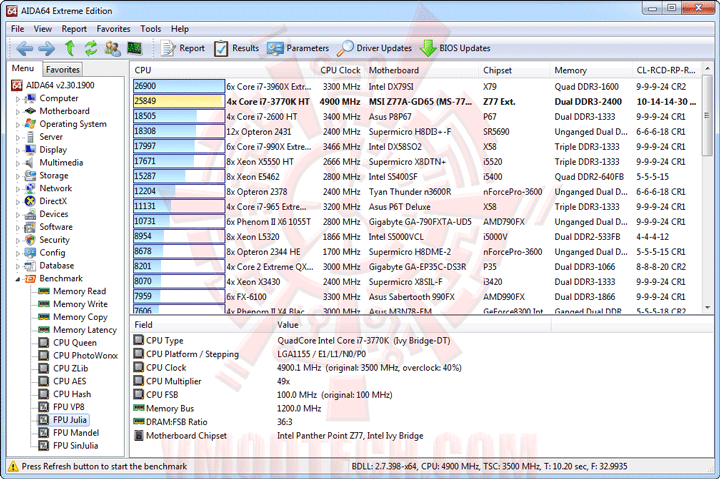
Task: Open the View menu
Action: click(43, 29)
